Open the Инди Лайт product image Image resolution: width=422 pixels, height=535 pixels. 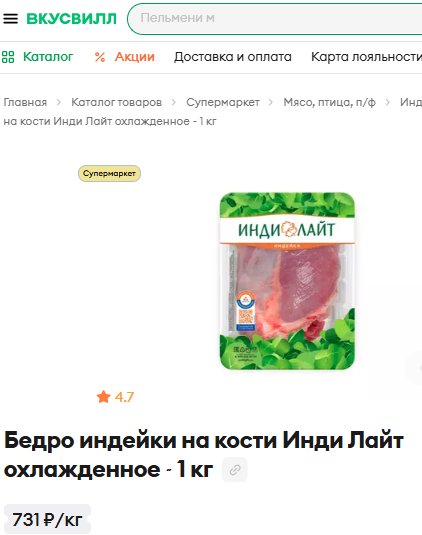pyautogui.click(x=287, y=281)
